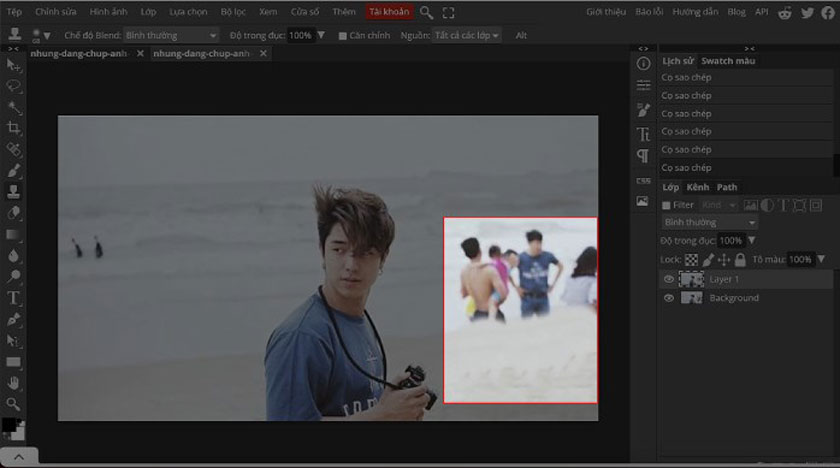Toggle lock position icon

click(724, 260)
